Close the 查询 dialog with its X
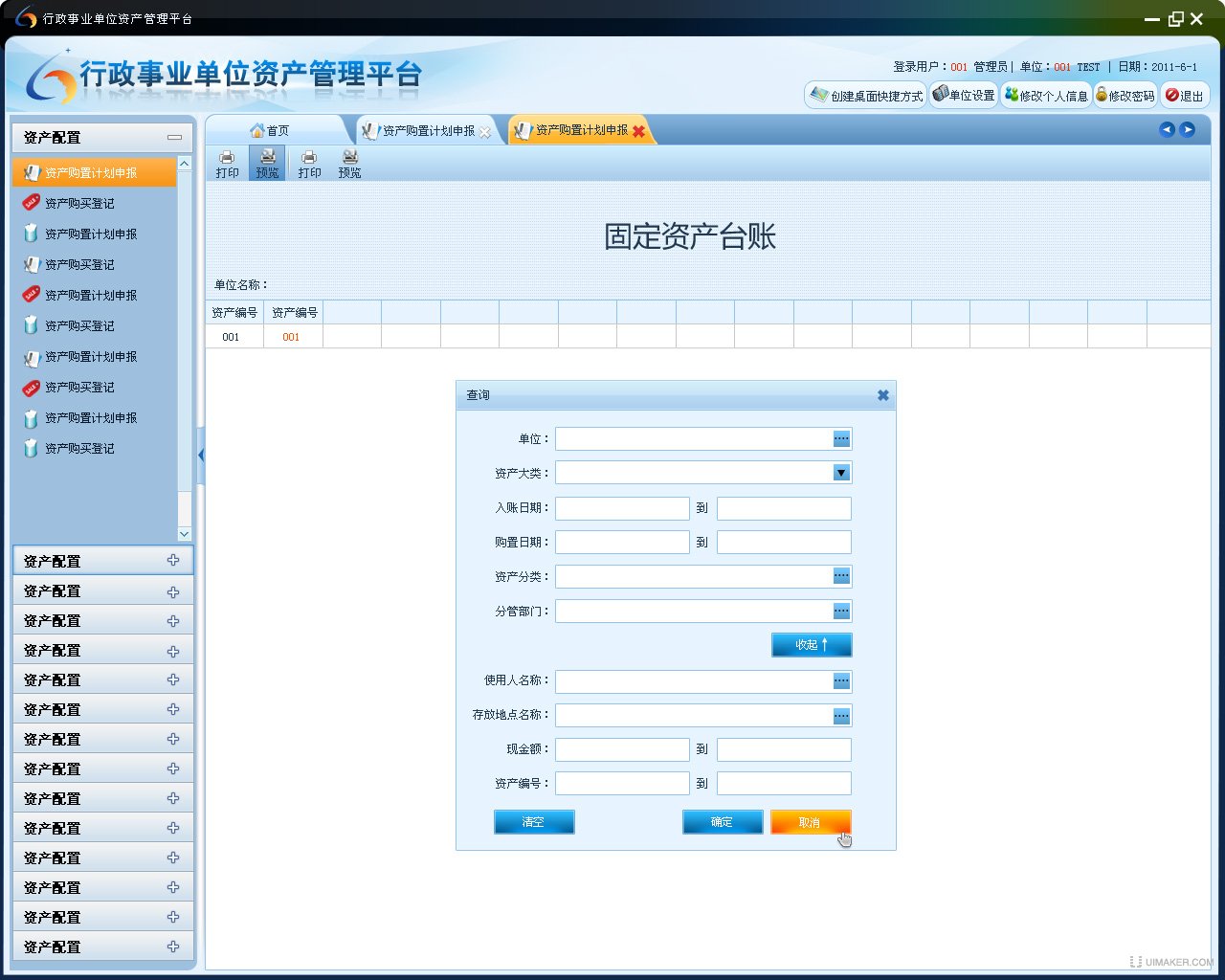This screenshot has height=980, width=1225. [883, 395]
